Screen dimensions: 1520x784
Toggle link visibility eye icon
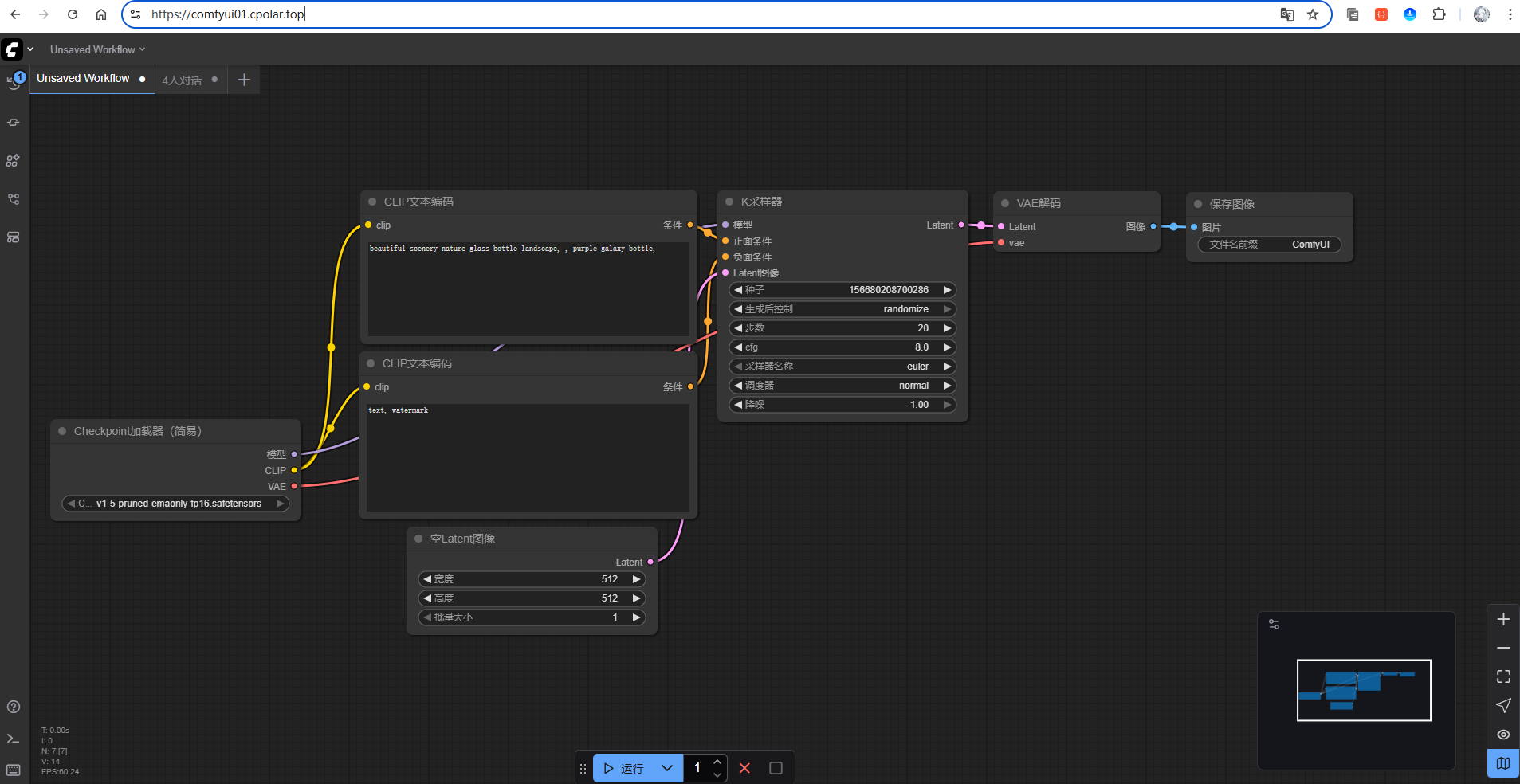pos(1503,735)
